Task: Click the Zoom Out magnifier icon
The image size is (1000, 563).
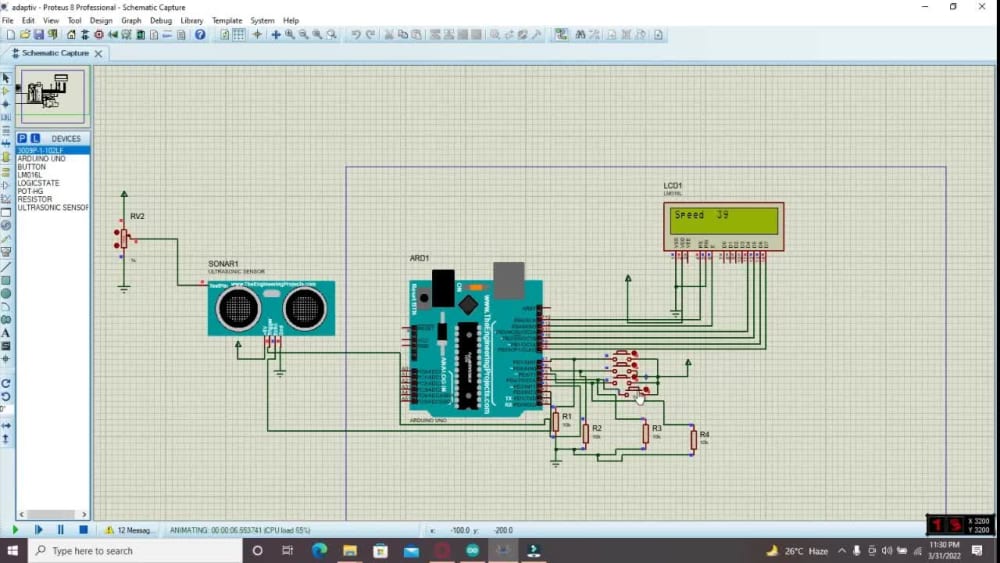Action: (304, 34)
